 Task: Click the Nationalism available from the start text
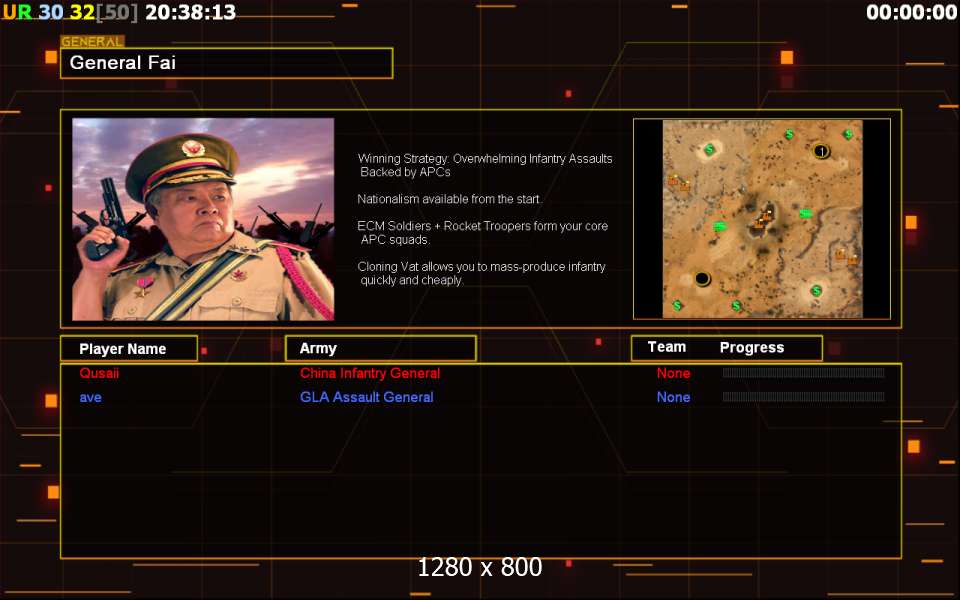tap(449, 199)
